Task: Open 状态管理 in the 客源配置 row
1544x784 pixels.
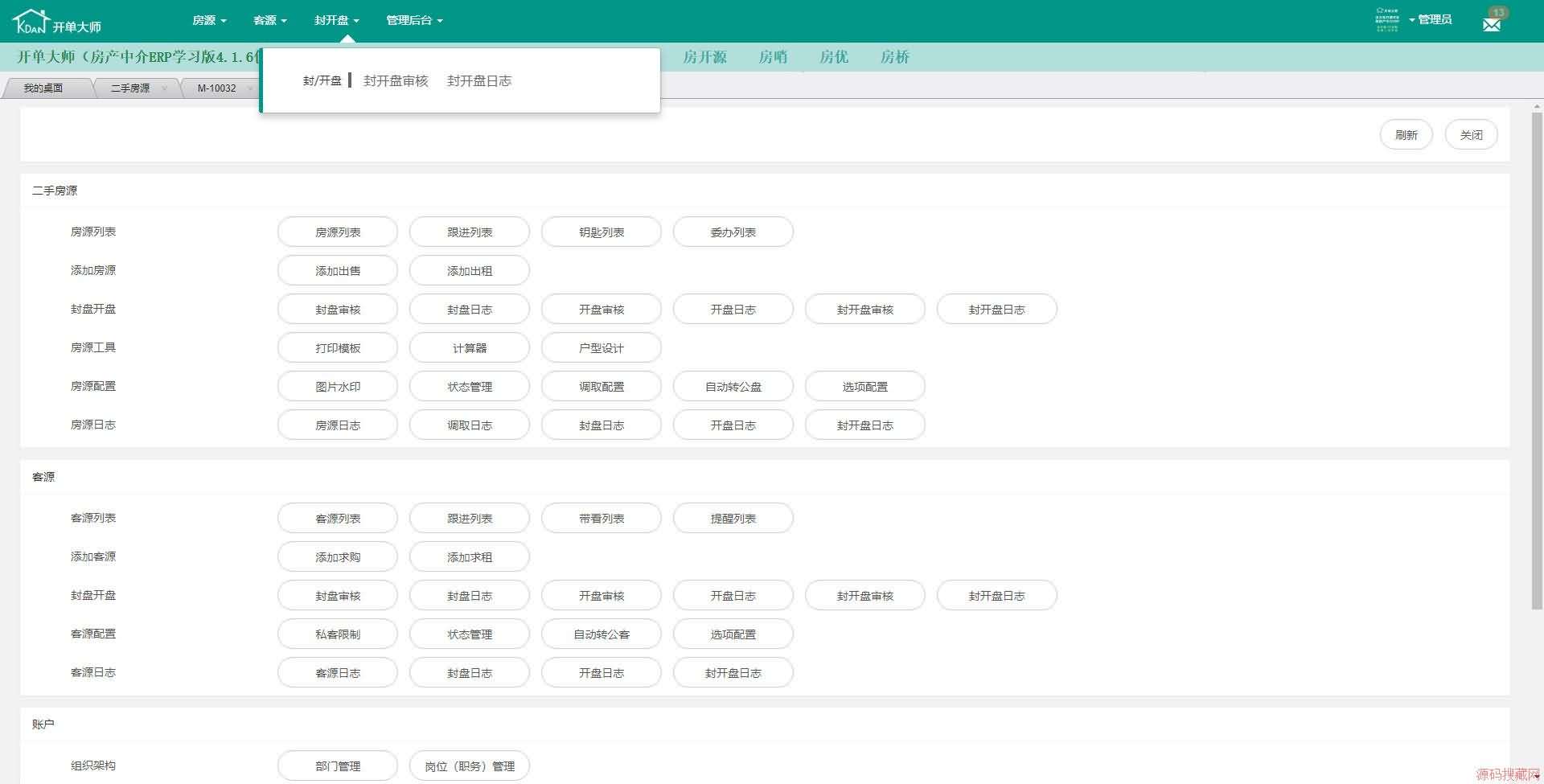Action: pos(470,634)
